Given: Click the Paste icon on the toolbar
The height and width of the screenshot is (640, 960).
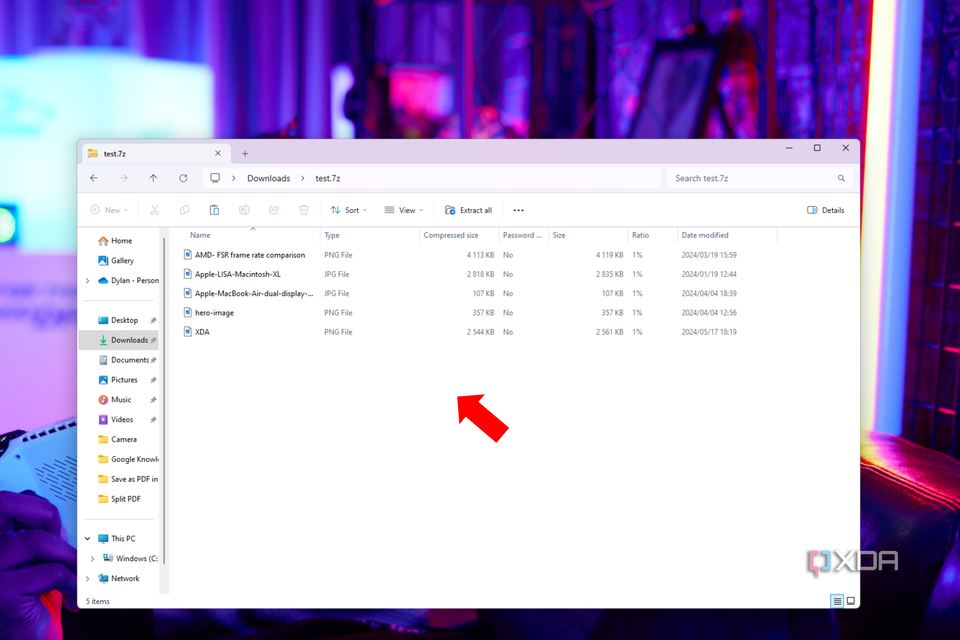Looking at the screenshot, I should pos(214,210).
